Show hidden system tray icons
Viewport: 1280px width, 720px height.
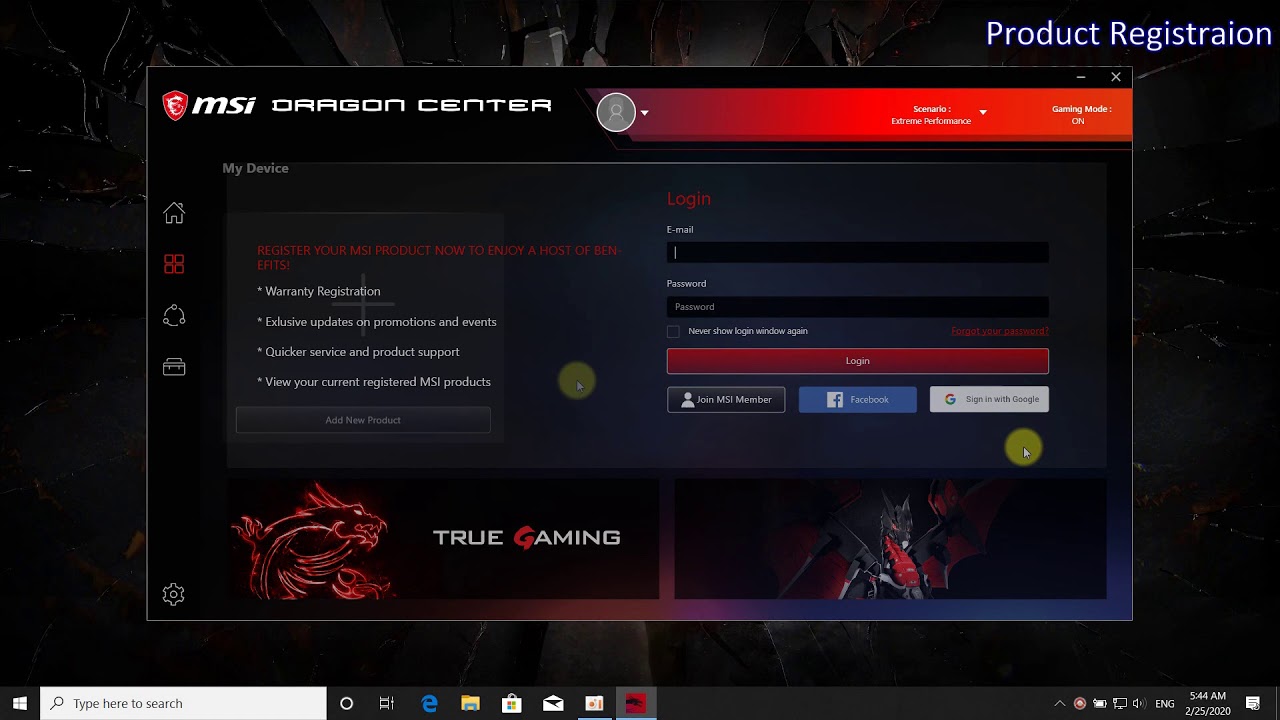coord(1059,703)
